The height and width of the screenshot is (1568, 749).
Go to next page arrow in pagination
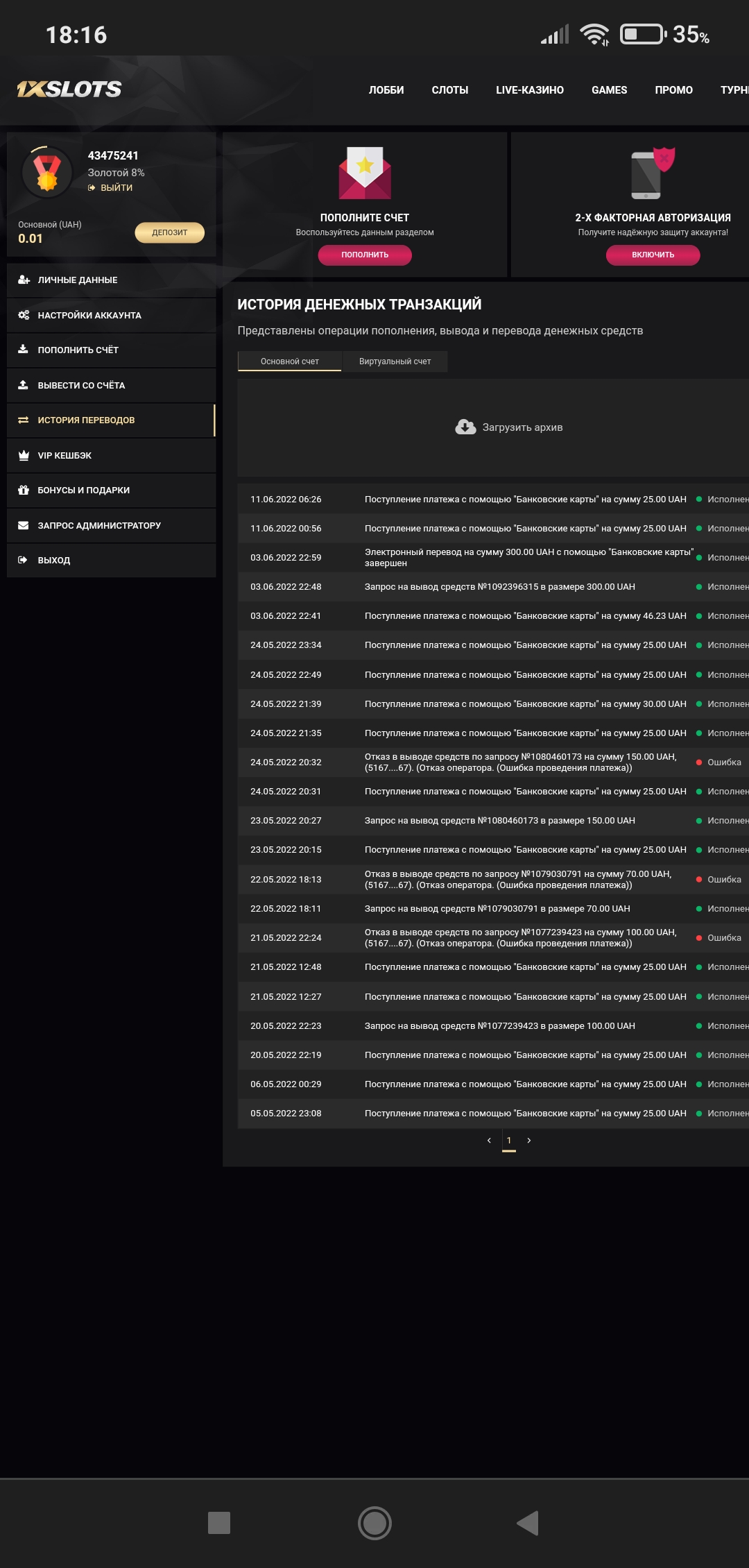pyautogui.click(x=529, y=1141)
